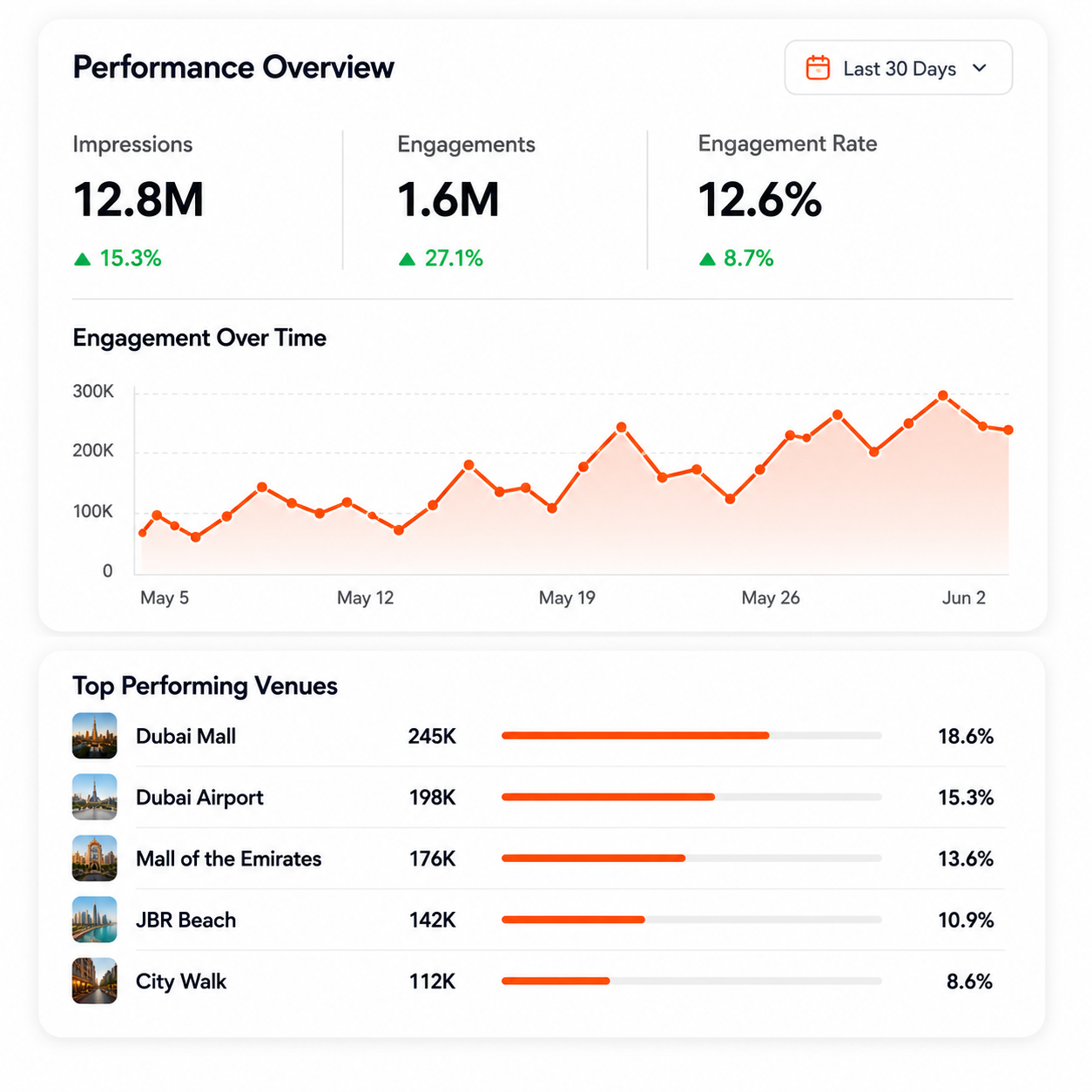Click the 176K value for Mall of Emirates
The width and height of the screenshot is (1092, 1092).
(x=433, y=859)
